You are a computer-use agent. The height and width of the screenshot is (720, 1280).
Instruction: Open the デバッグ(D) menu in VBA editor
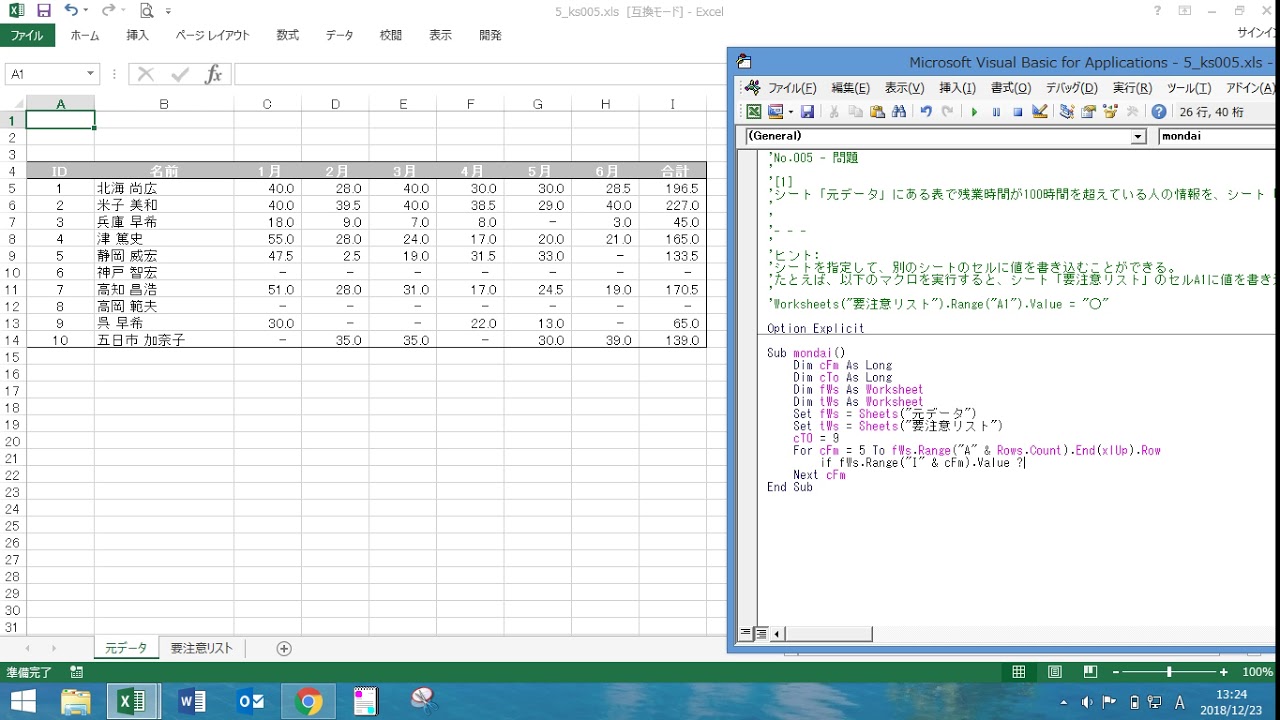(x=1071, y=88)
